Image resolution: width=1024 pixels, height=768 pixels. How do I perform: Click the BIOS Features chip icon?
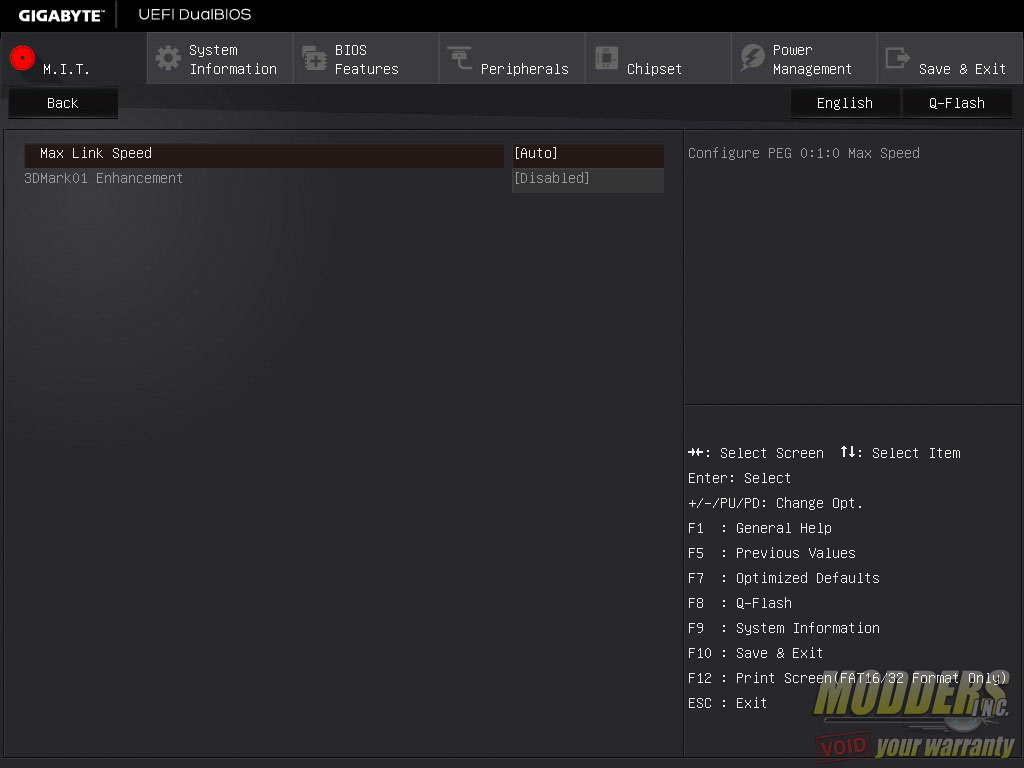click(314, 58)
